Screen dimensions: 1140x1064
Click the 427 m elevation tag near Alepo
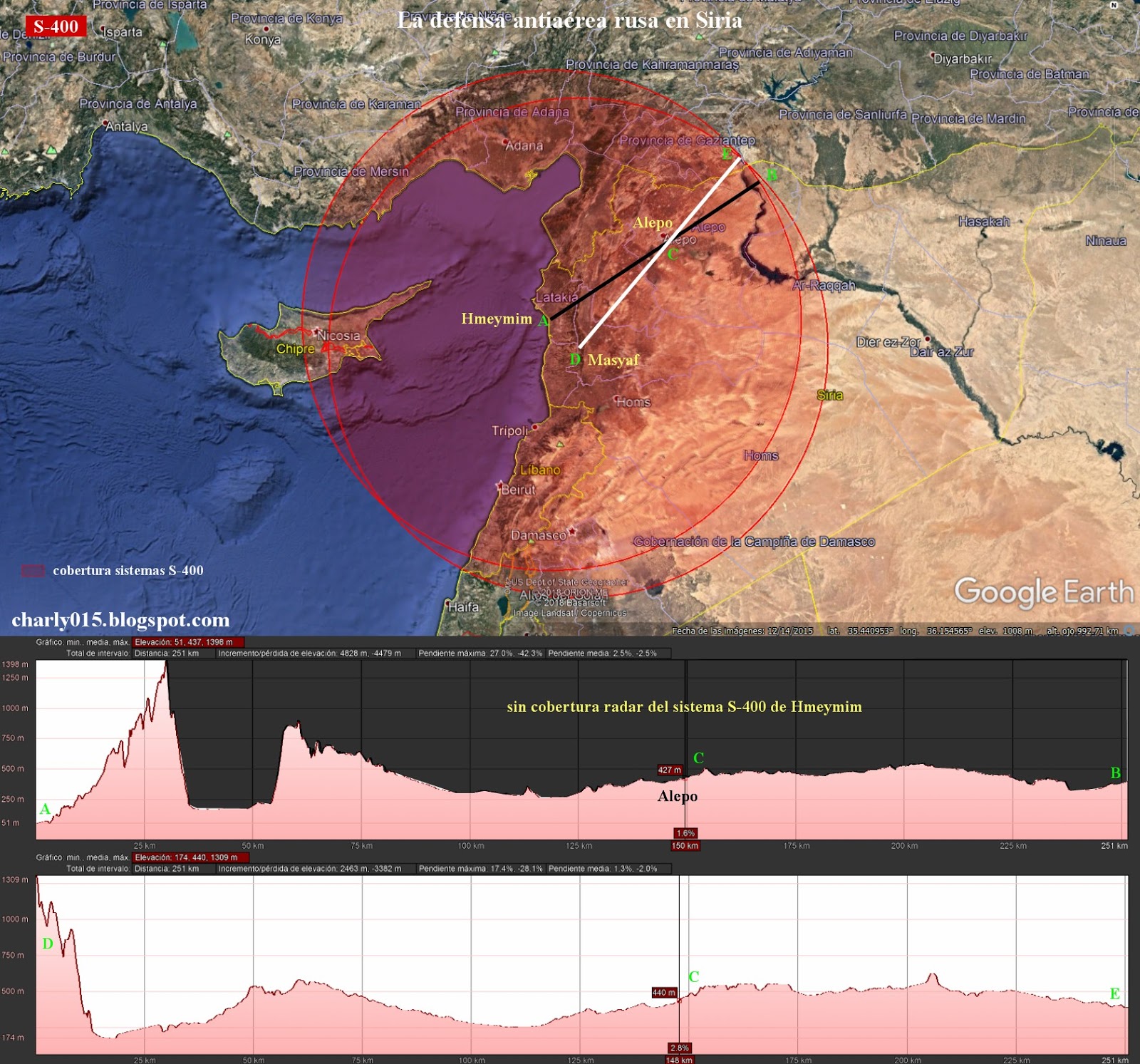tap(669, 770)
